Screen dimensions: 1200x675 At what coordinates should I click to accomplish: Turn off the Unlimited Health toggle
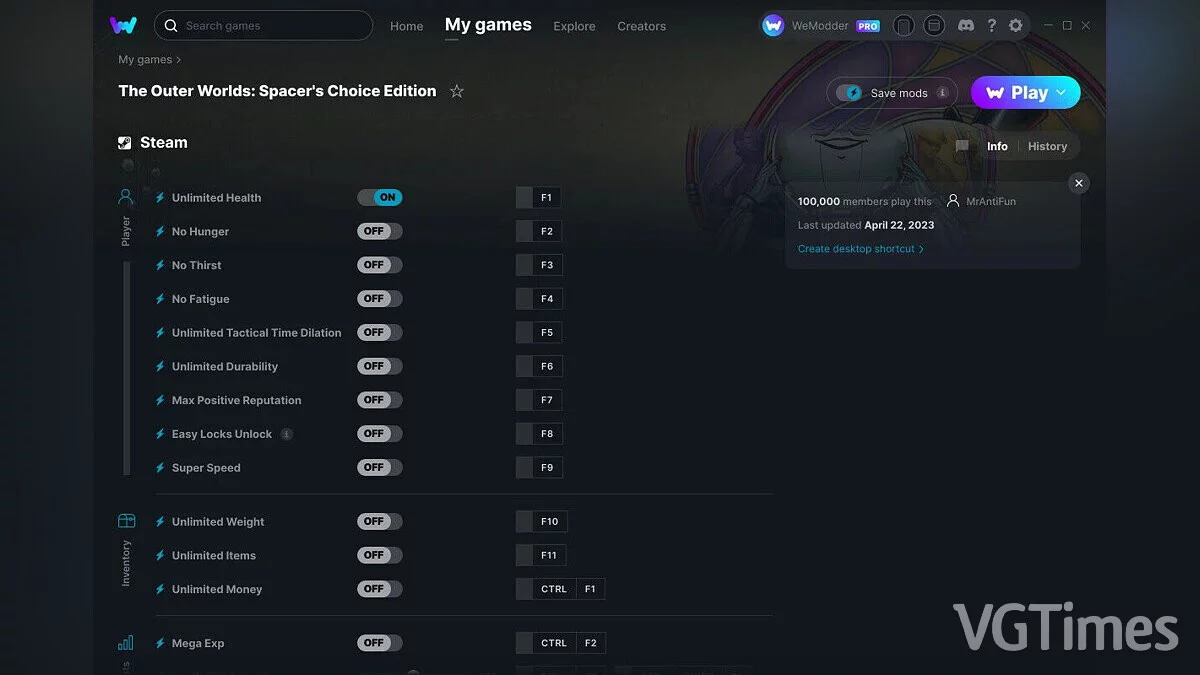coord(380,197)
